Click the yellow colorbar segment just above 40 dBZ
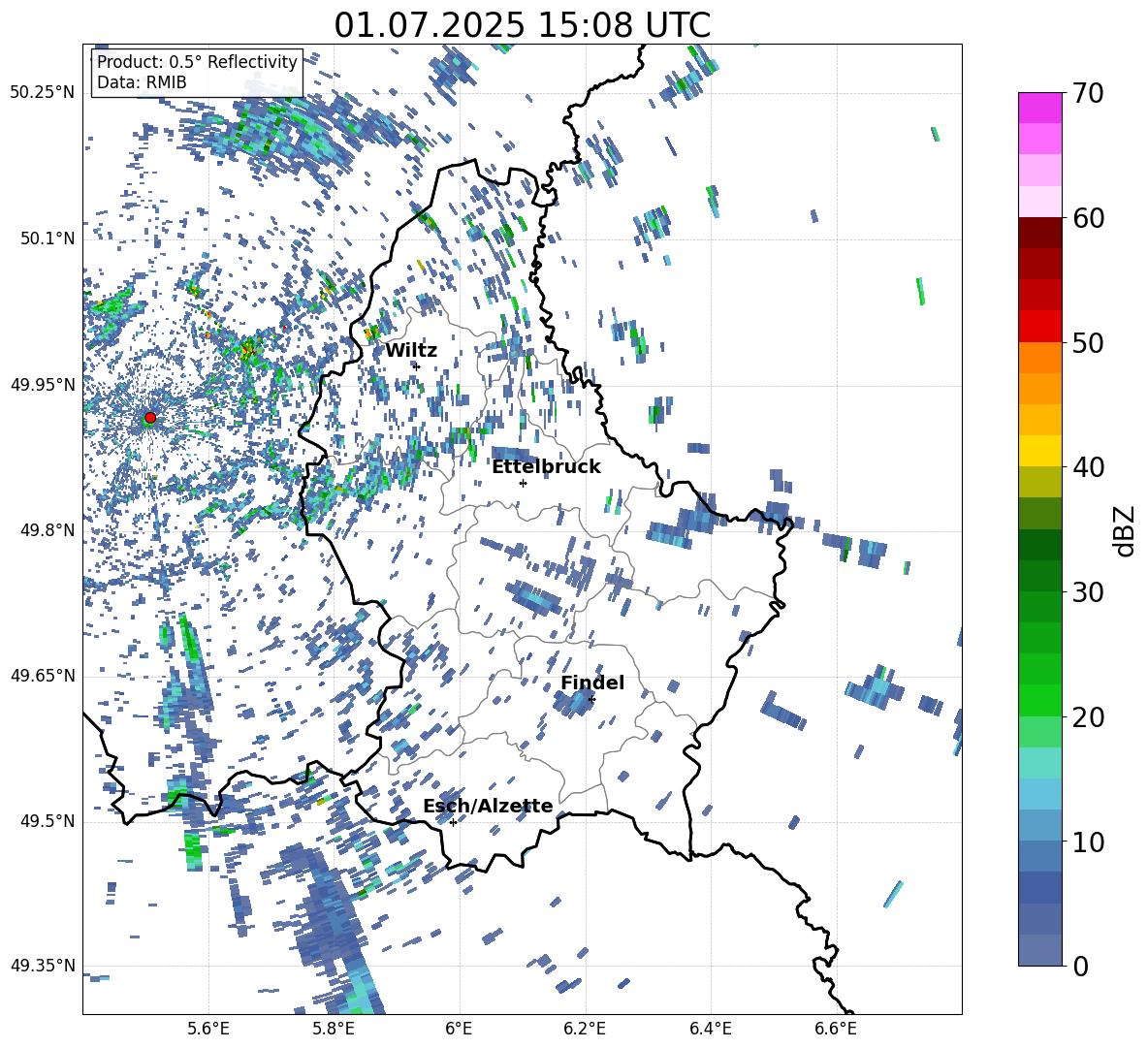The image size is (1148, 1048). pos(1039,451)
